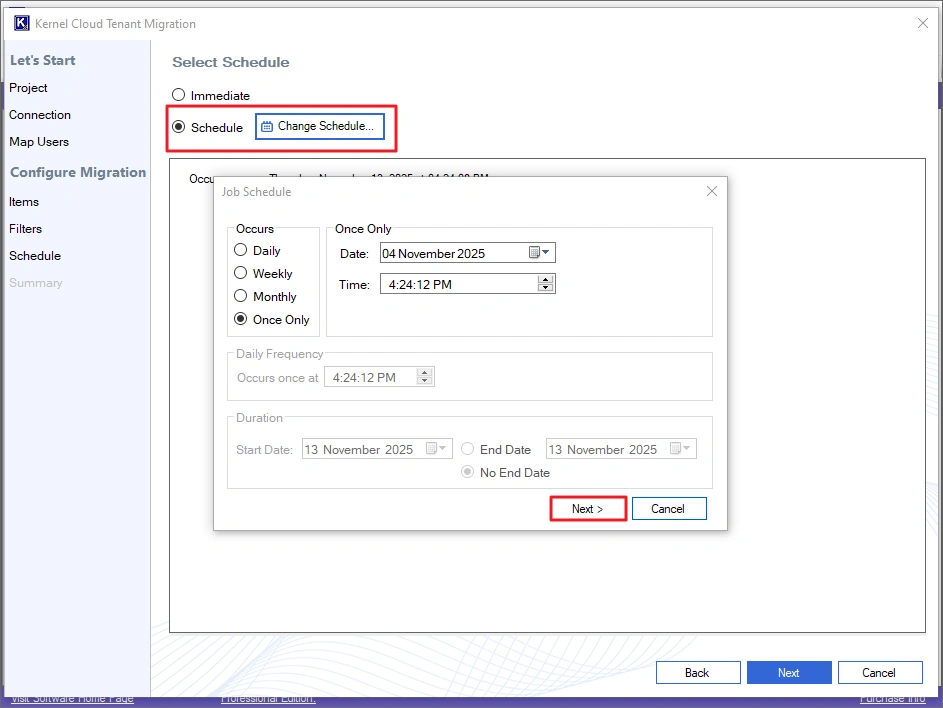The height and width of the screenshot is (708, 943).
Task: Close the Job Schedule dialog
Action: [711, 191]
